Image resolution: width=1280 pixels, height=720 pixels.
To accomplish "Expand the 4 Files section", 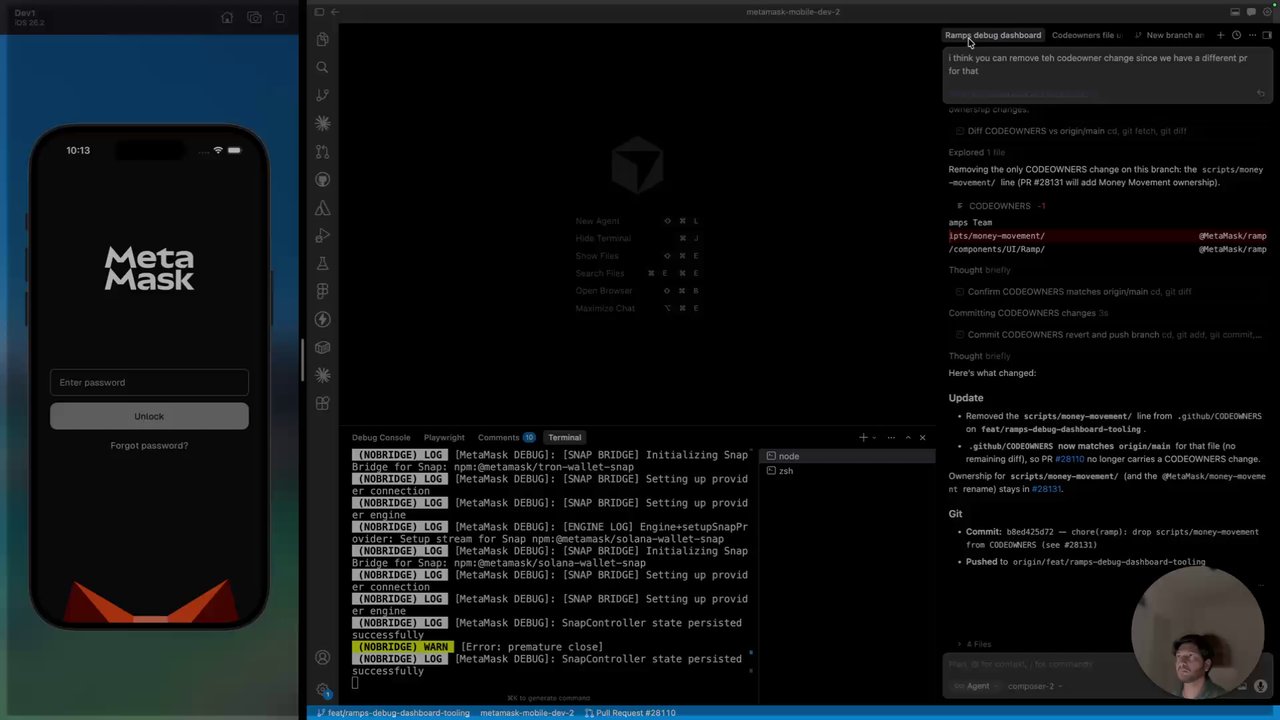I will click(973, 644).
